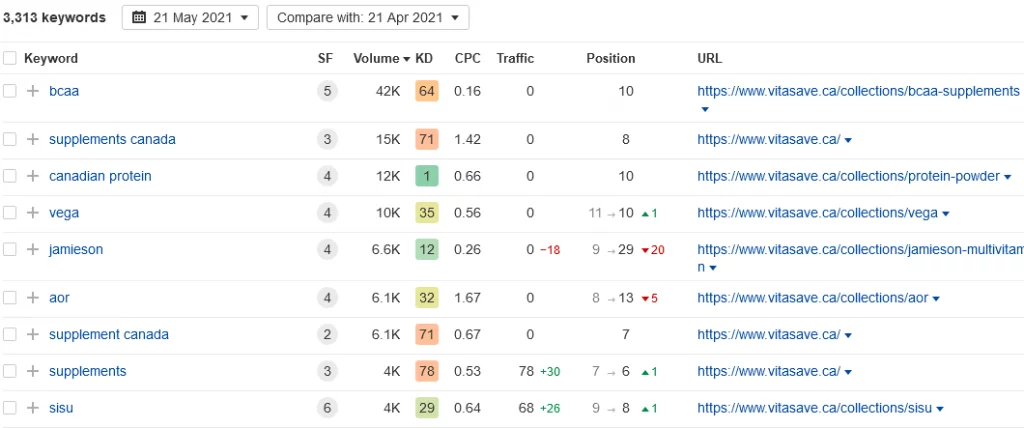Open SERP features badge 6 for sisu
1024x428 pixels.
(327, 408)
